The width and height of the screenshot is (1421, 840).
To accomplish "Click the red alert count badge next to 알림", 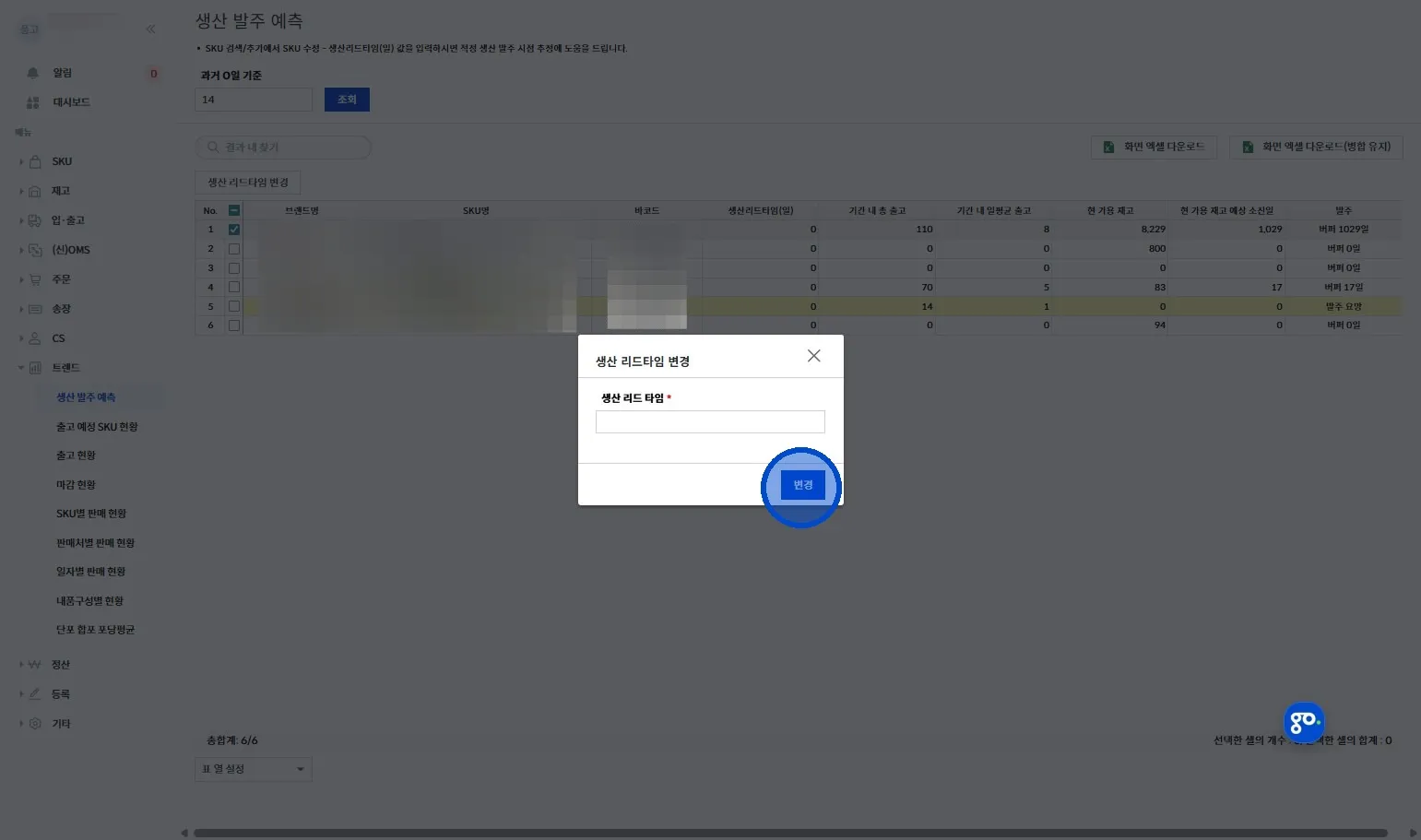I will click(154, 74).
